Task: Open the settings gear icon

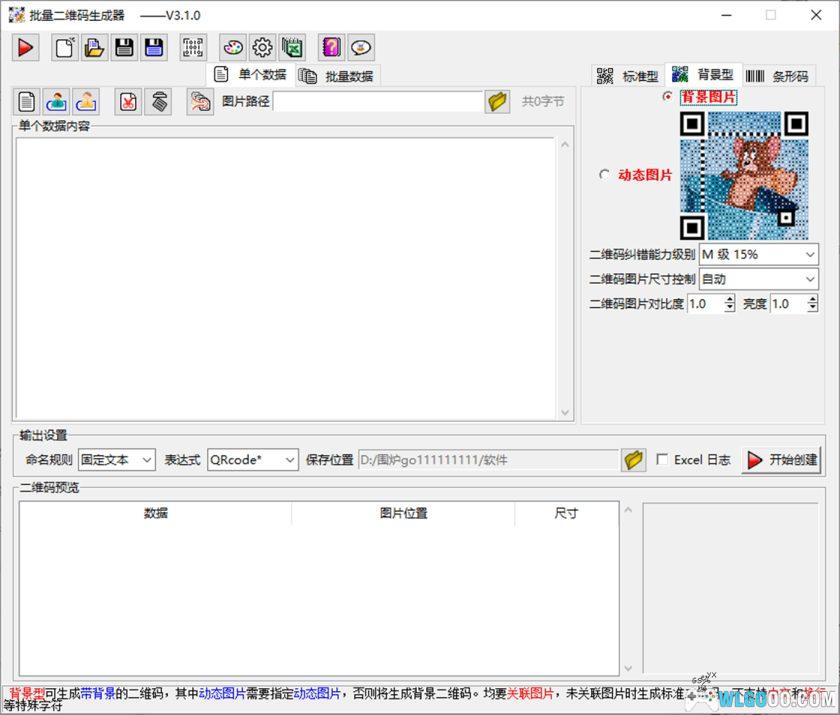Action: click(261, 47)
